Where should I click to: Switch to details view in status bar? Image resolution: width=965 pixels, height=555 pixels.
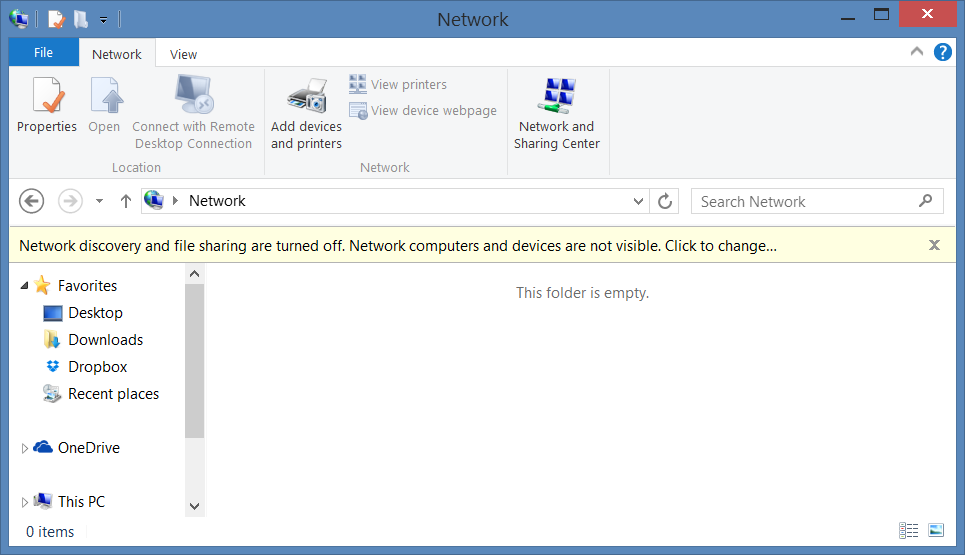908,530
